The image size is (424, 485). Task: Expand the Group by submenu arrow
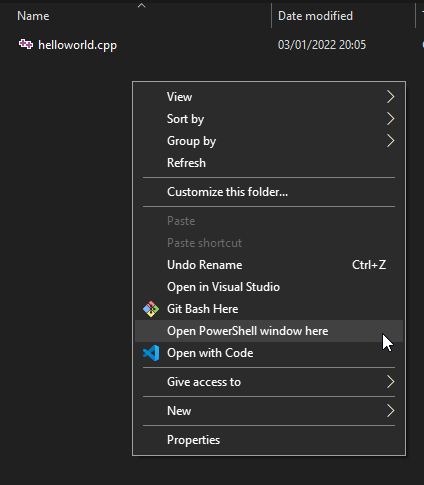(390, 141)
